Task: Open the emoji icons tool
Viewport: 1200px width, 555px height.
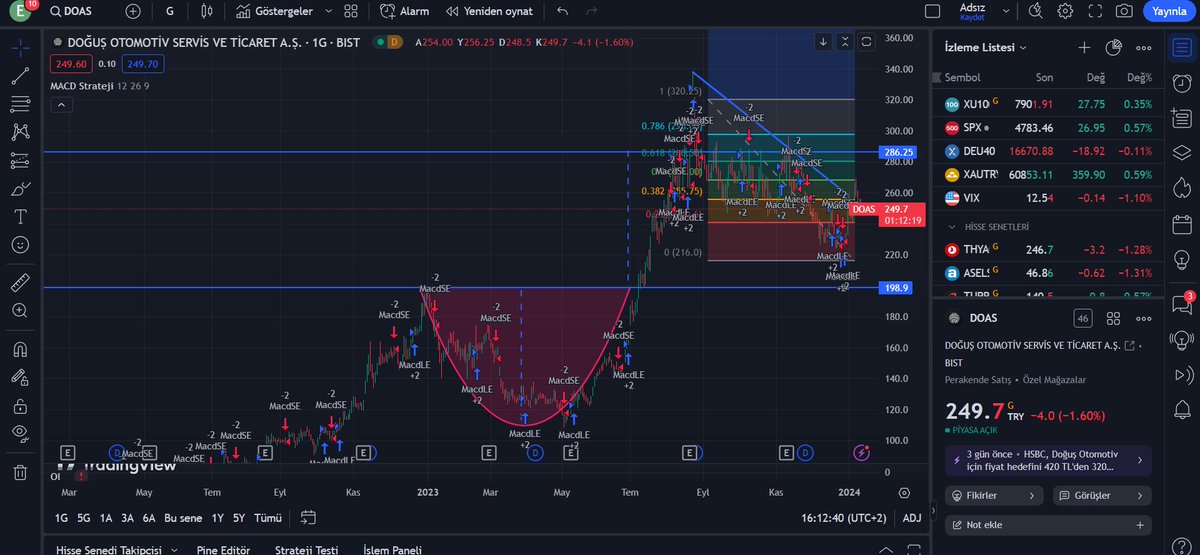Action: coord(20,244)
